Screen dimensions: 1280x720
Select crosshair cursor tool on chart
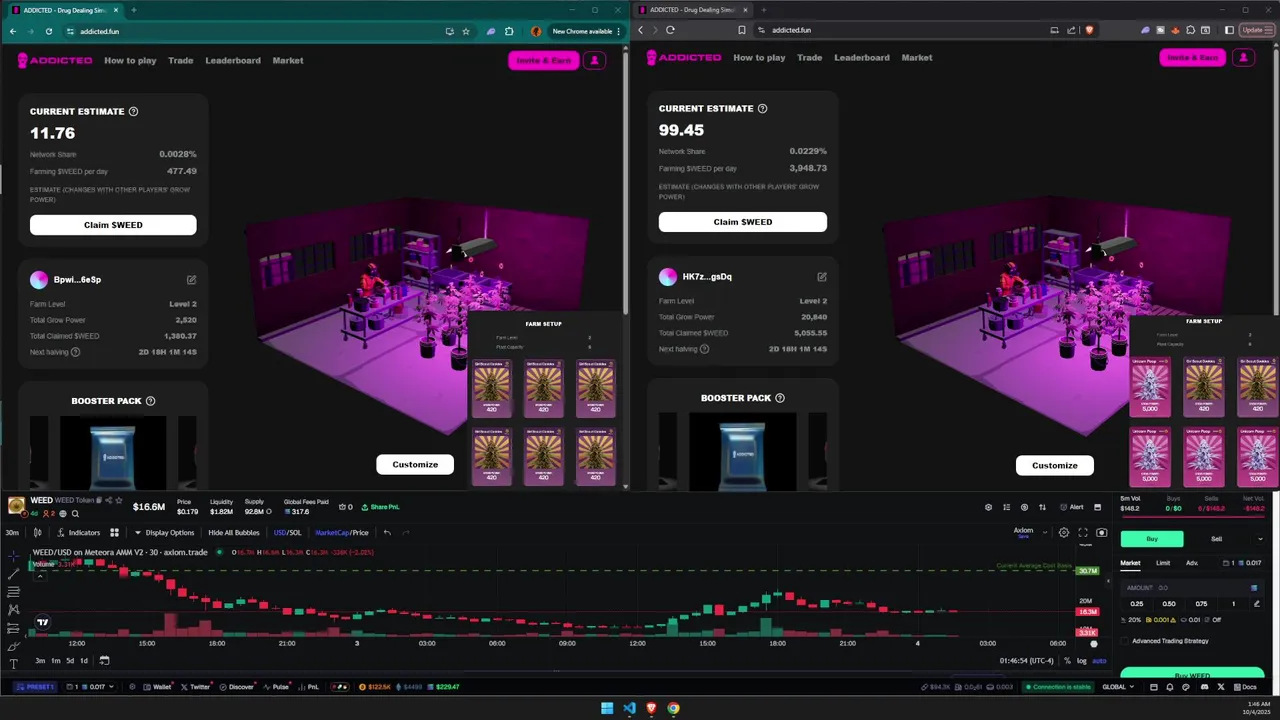click(x=13, y=555)
